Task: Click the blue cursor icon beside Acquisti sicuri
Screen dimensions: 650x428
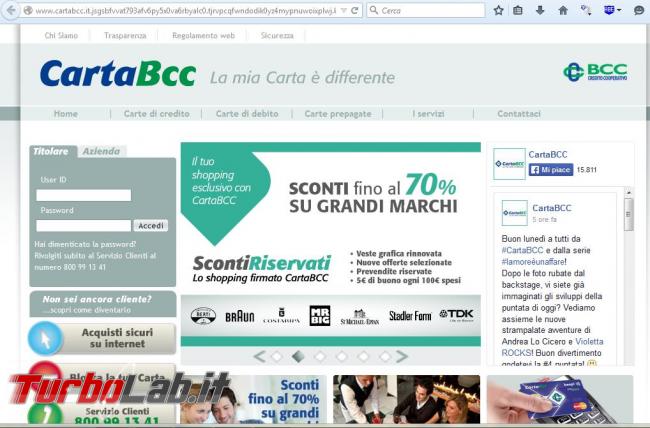Action: point(45,338)
